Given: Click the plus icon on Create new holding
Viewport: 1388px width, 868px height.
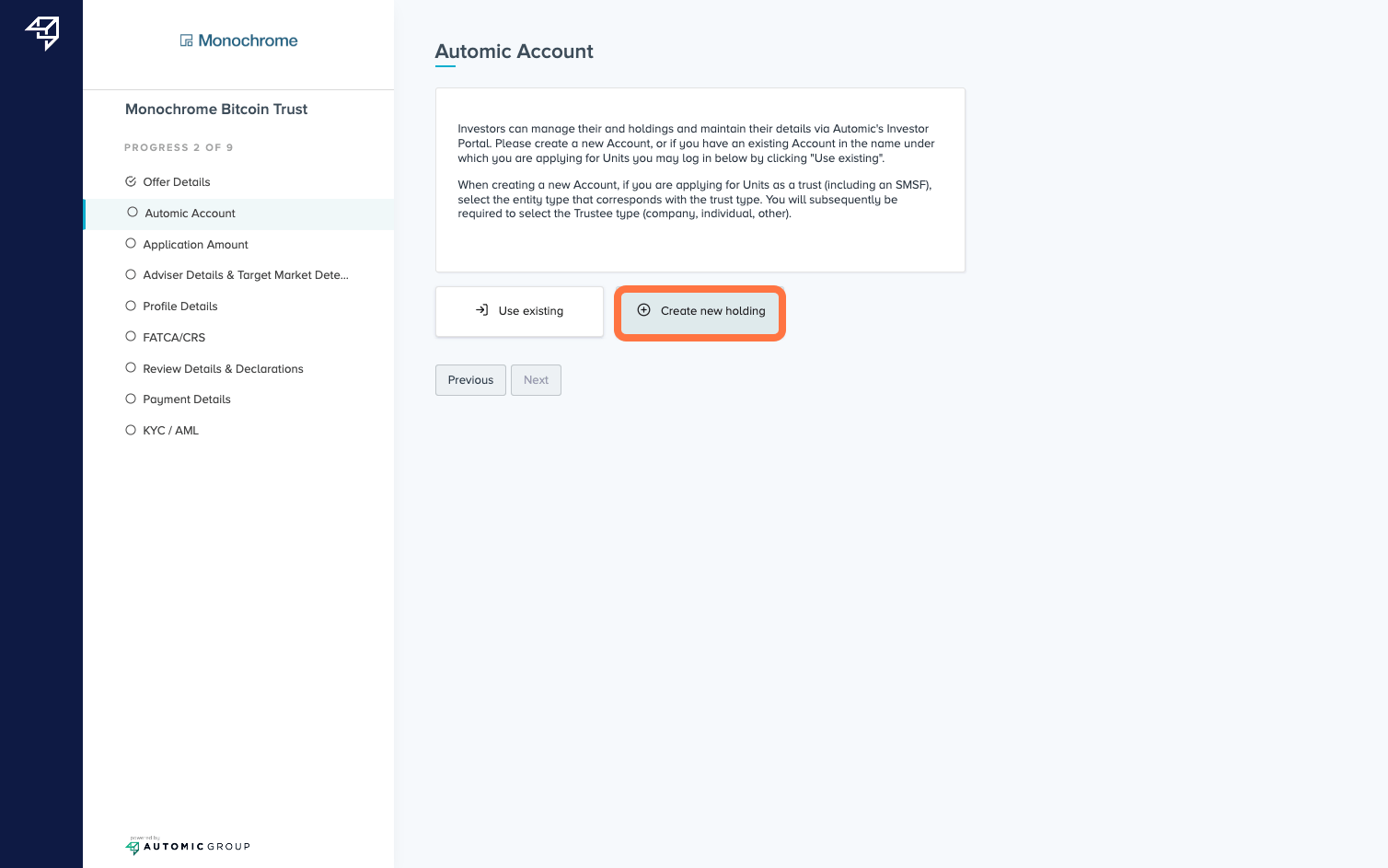Looking at the screenshot, I should (644, 310).
